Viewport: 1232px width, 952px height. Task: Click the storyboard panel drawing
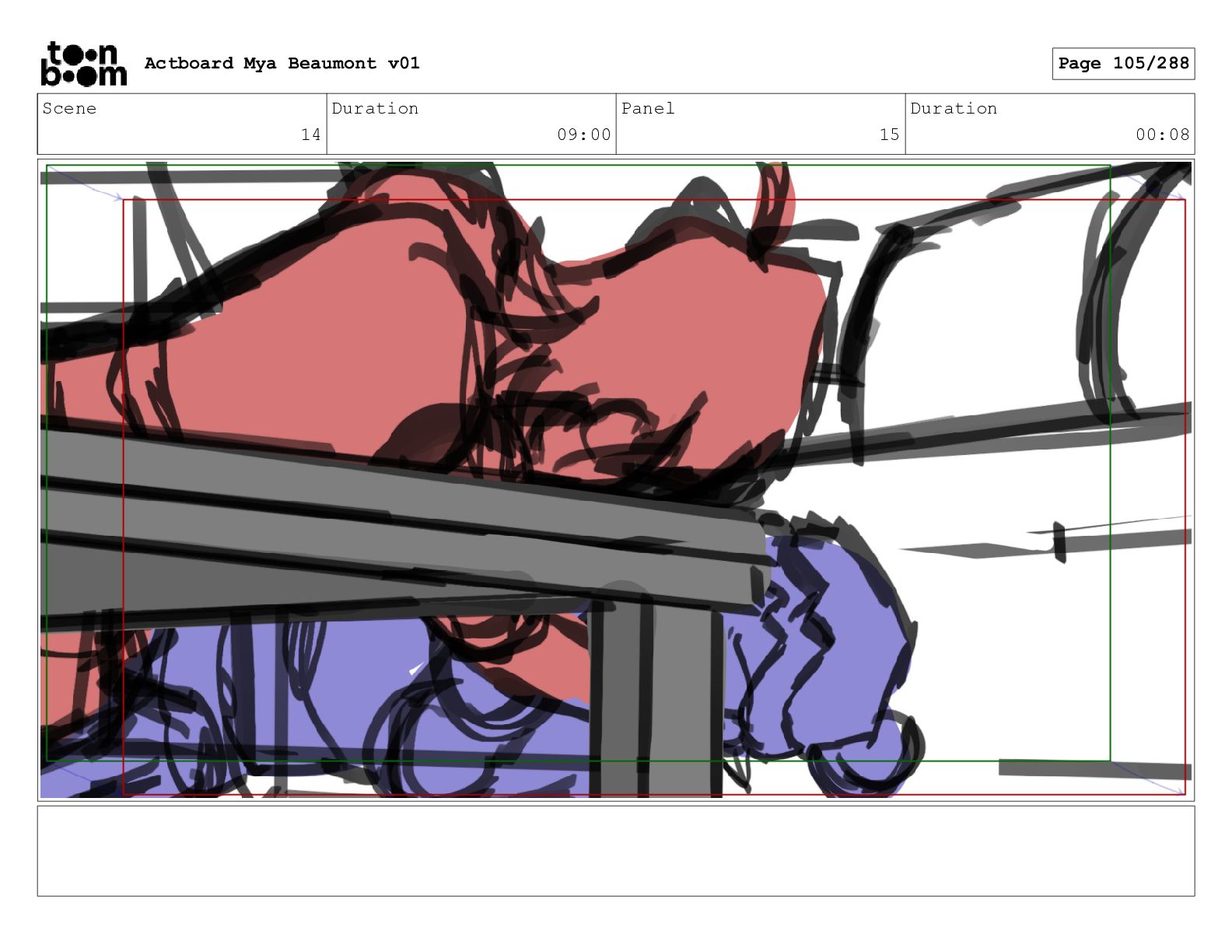pyautogui.click(x=616, y=480)
